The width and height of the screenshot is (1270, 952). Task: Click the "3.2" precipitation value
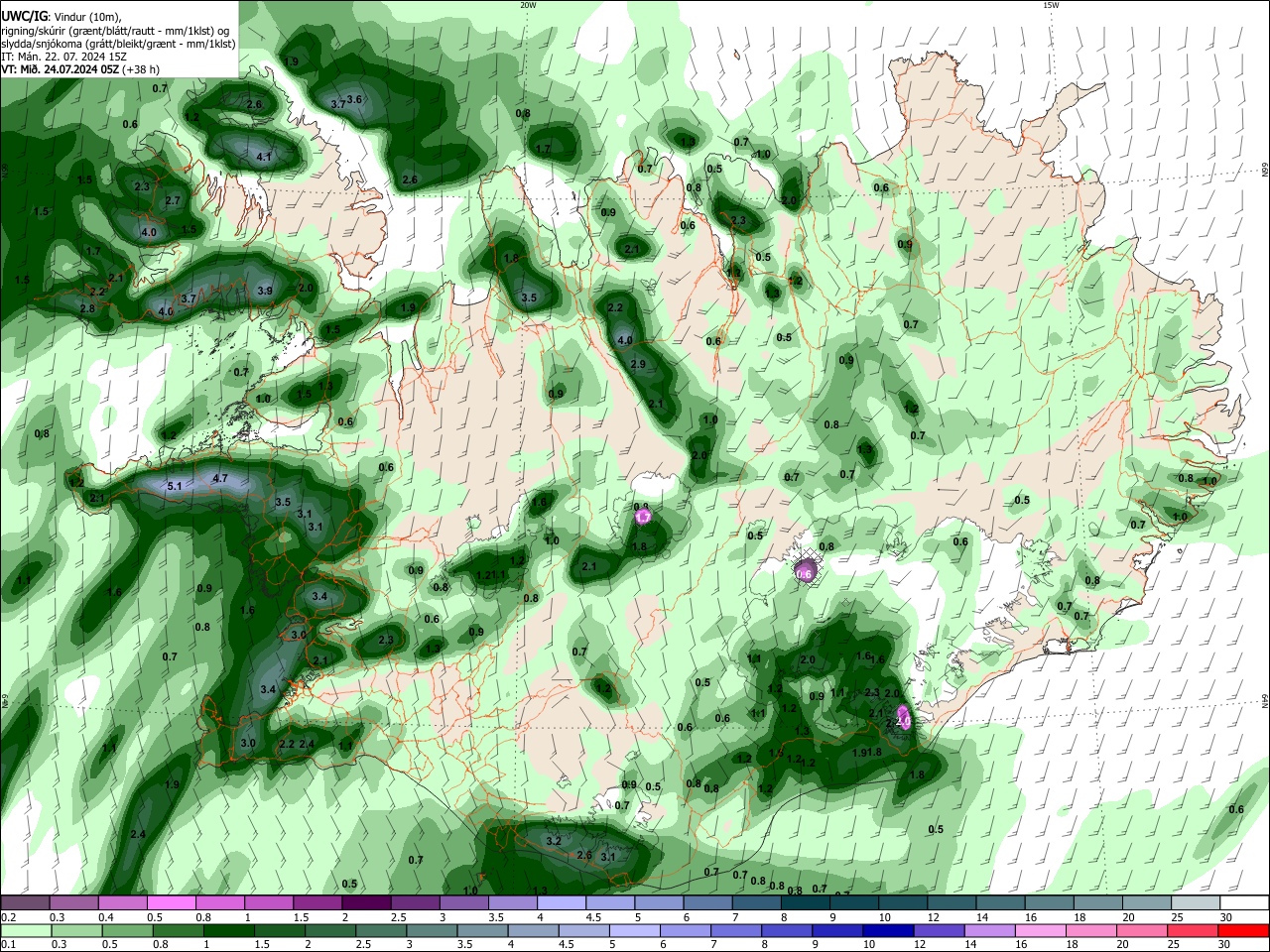(x=554, y=841)
